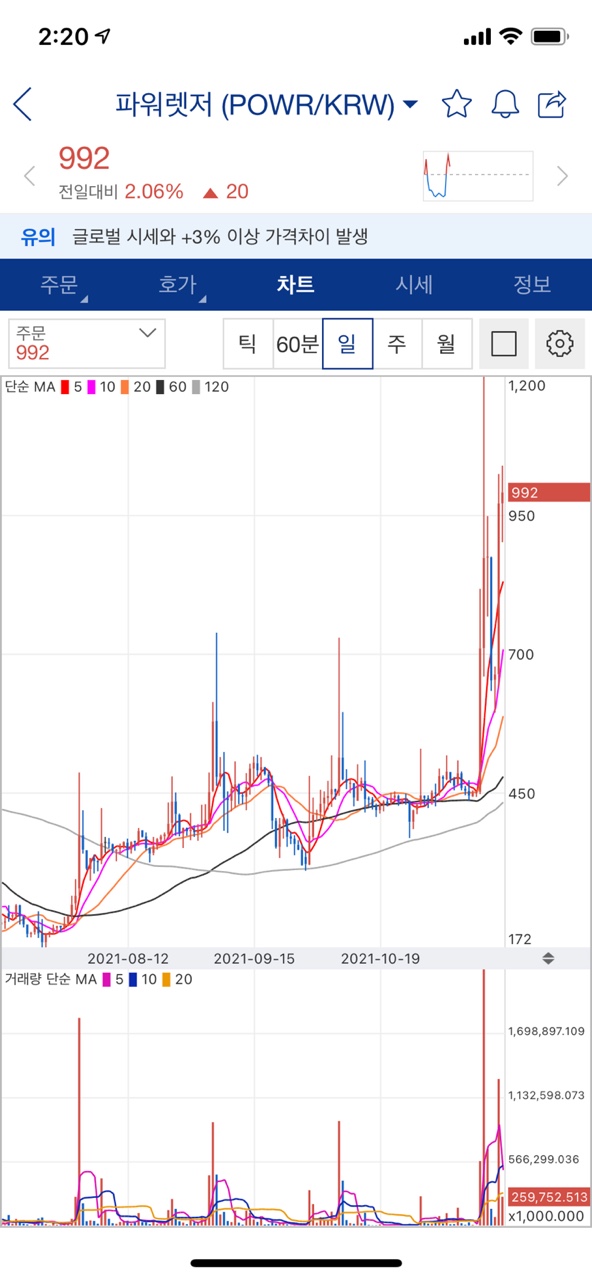Screen dimensions: 592x1280
Task: Select the 일 daily chart interval
Action: (x=347, y=345)
